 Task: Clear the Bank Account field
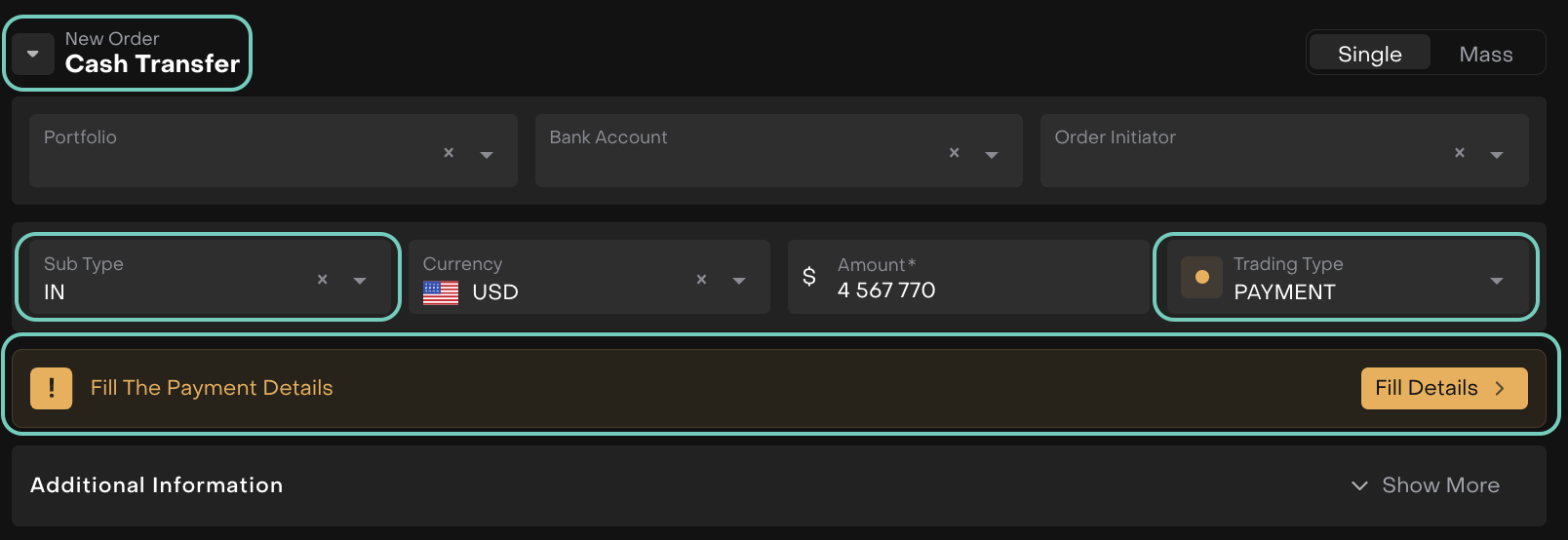tap(954, 153)
